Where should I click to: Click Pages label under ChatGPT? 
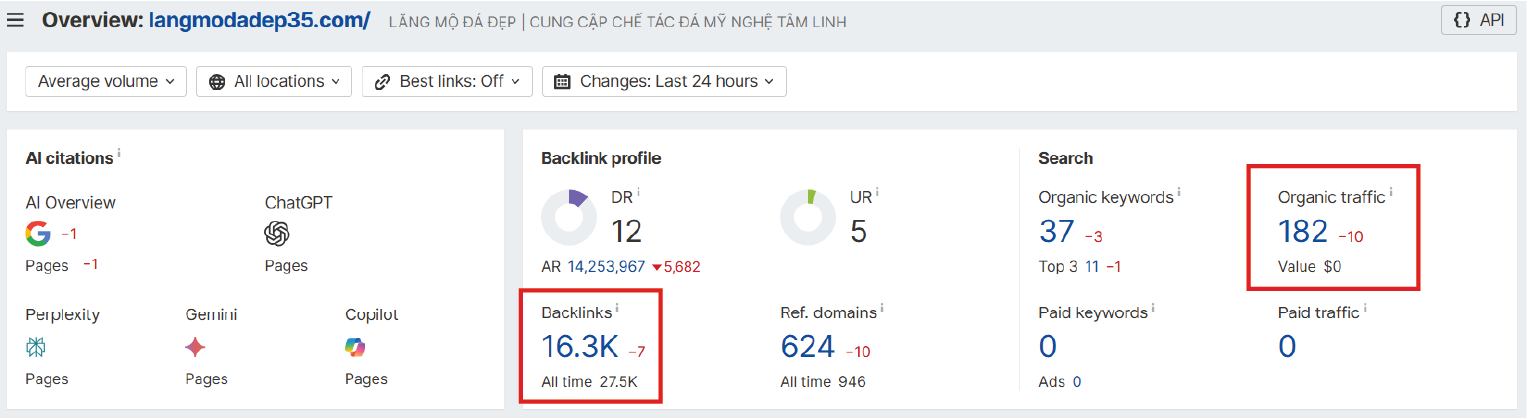(x=286, y=266)
